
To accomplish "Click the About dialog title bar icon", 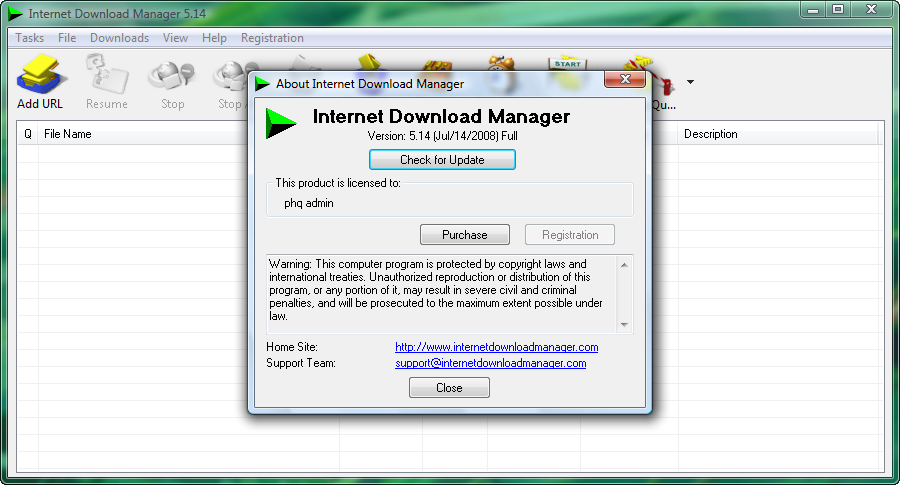I will [262, 84].
